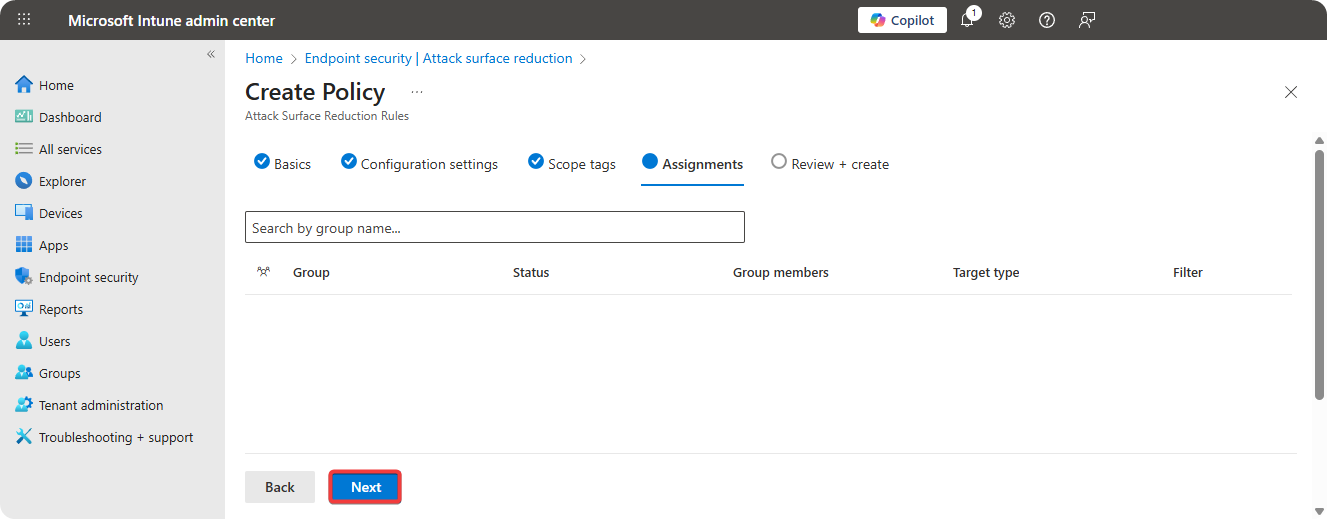
Task: Open Tenant administration in the sidebar
Action: (x=100, y=405)
